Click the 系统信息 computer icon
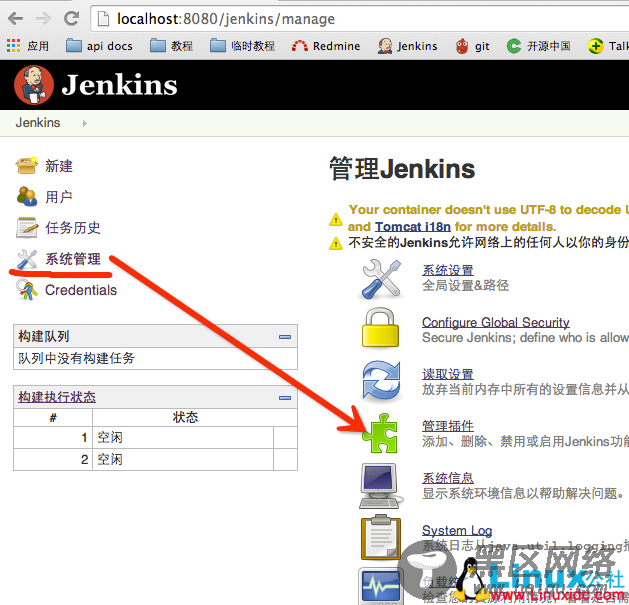The width and height of the screenshot is (629, 605). pyautogui.click(x=381, y=485)
